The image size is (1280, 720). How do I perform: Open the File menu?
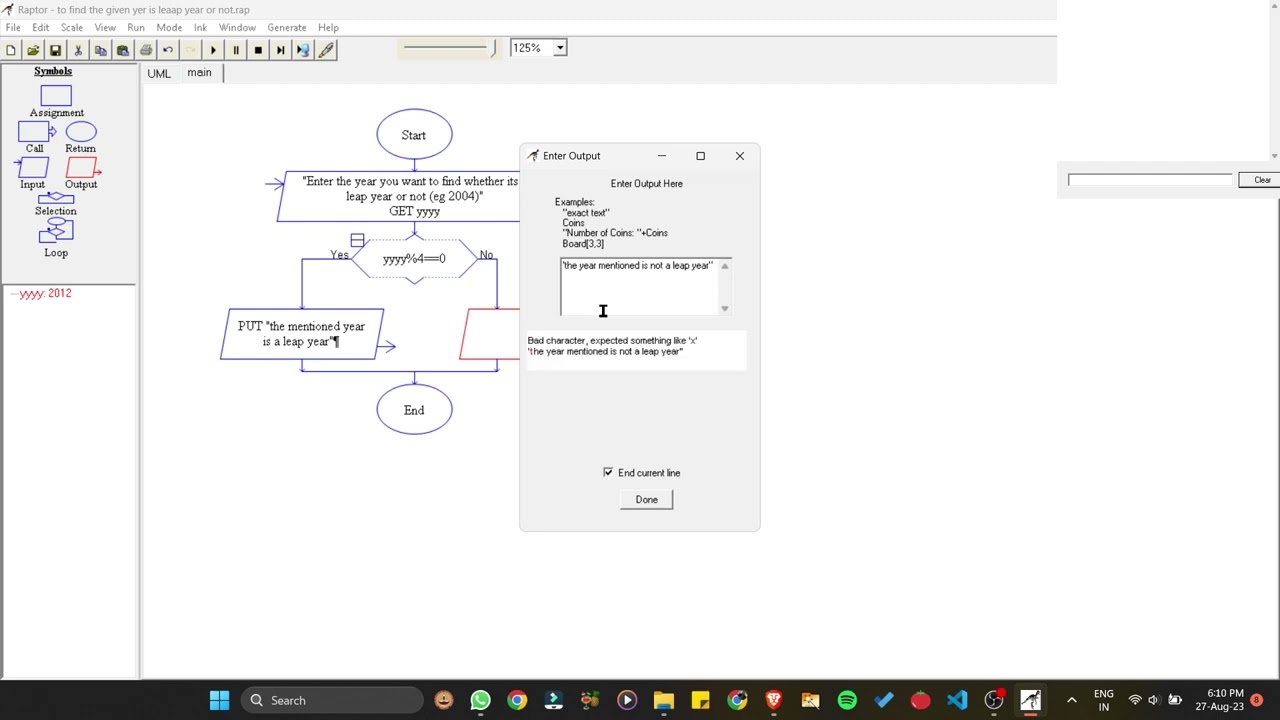click(x=13, y=27)
